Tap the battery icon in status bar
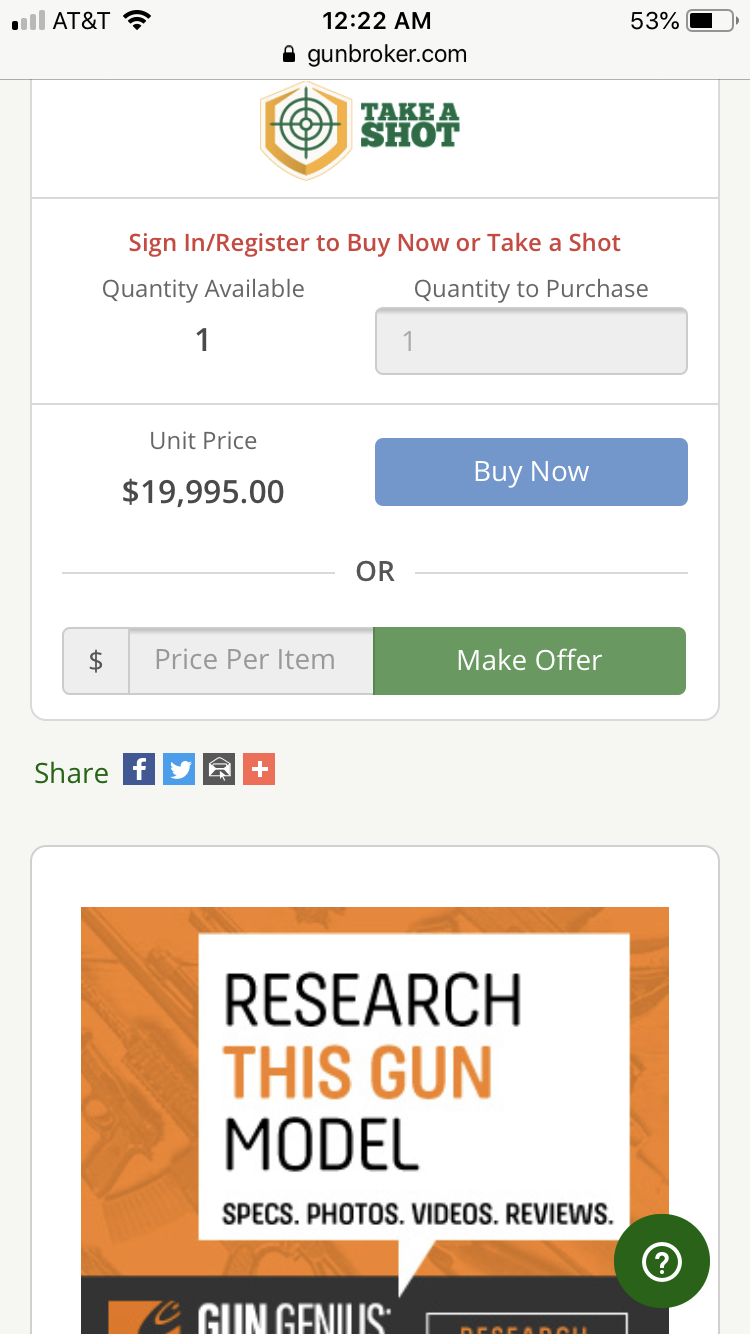This screenshot has width=750, height=1334. click(x=713, y=20)
